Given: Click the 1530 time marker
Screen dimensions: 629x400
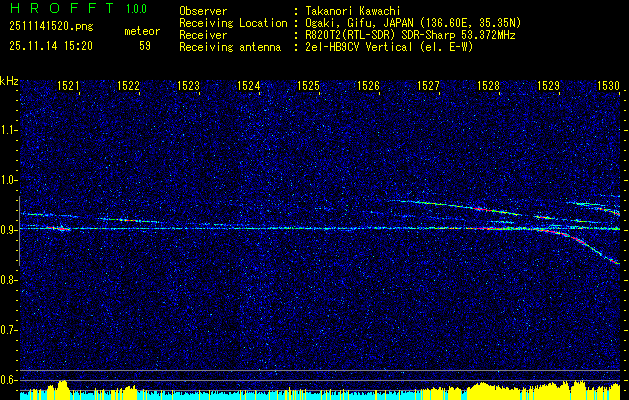Looking at the screenshot, I should point(609,85).
